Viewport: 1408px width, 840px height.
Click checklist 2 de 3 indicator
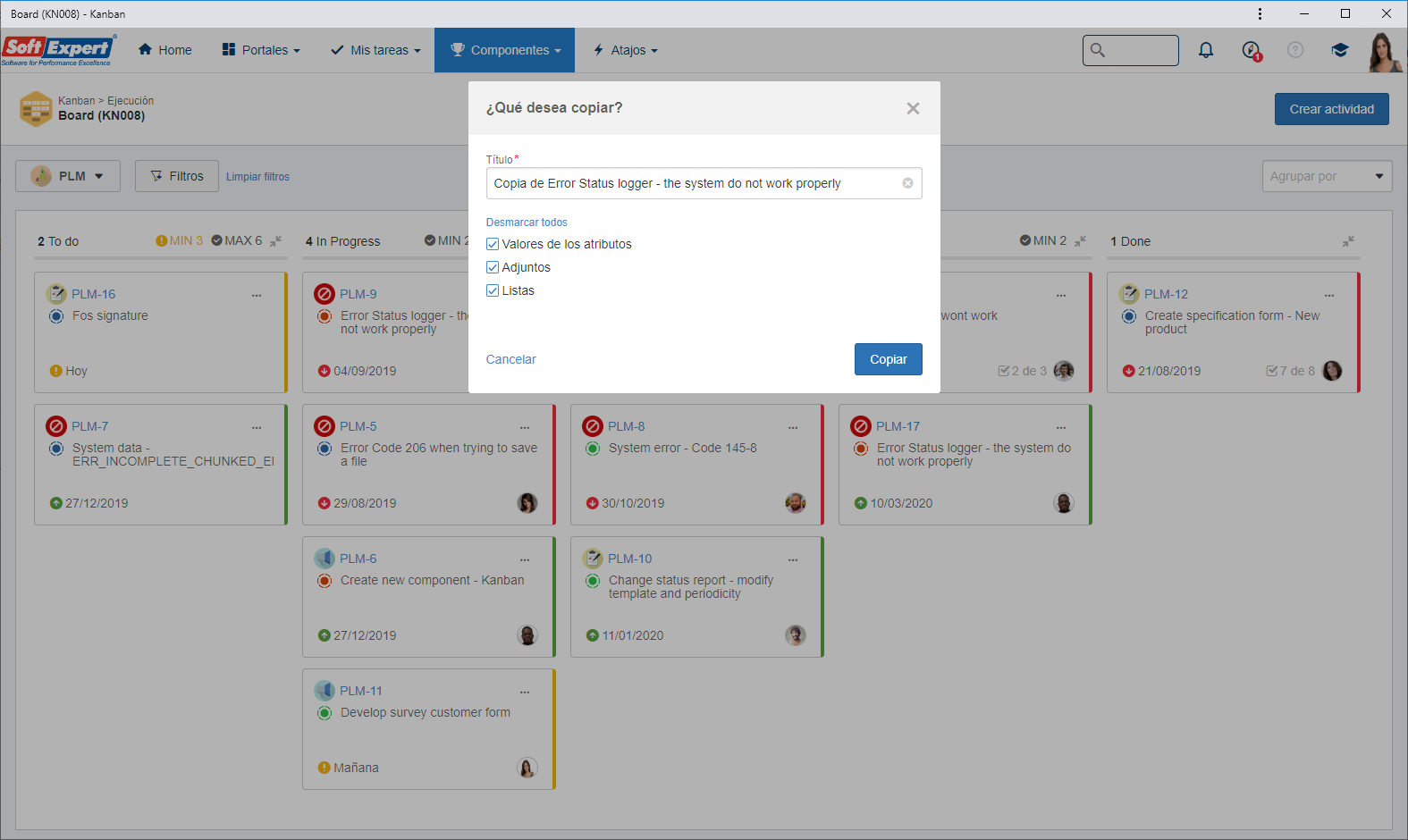(1022, 371)
